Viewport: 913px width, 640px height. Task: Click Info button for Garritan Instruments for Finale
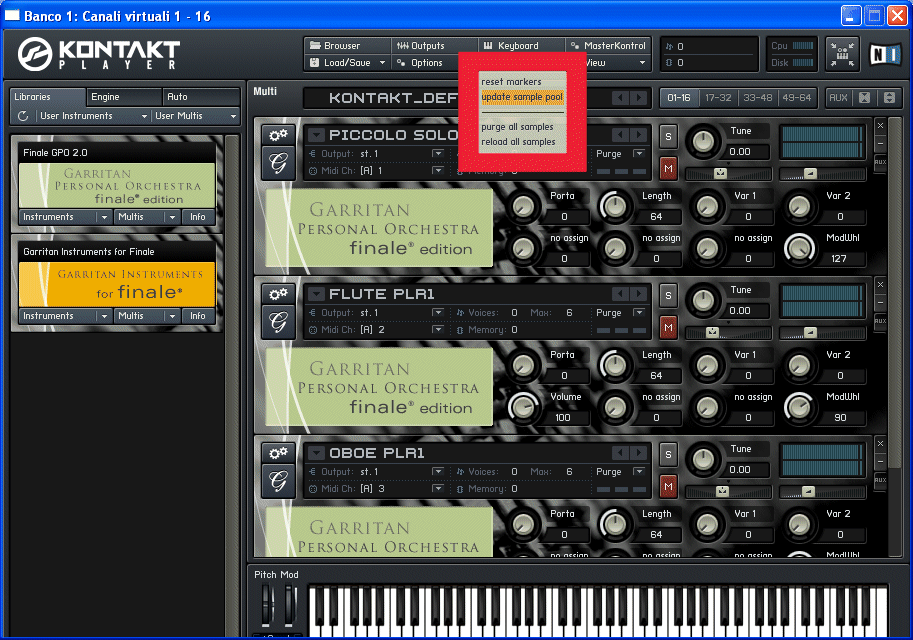click(198, 316)
